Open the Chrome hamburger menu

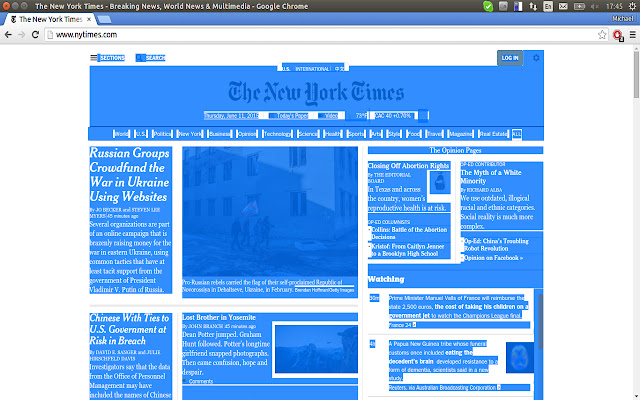(631, 35)
